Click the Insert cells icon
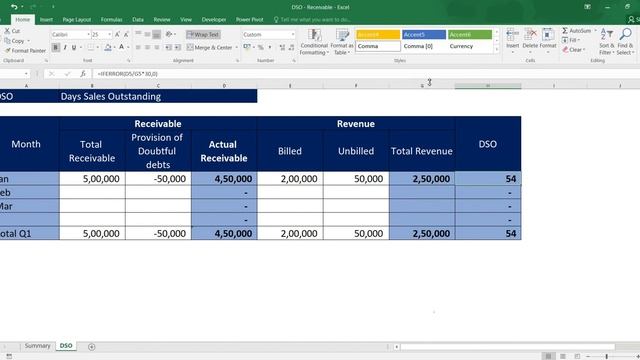 [513, 35]
